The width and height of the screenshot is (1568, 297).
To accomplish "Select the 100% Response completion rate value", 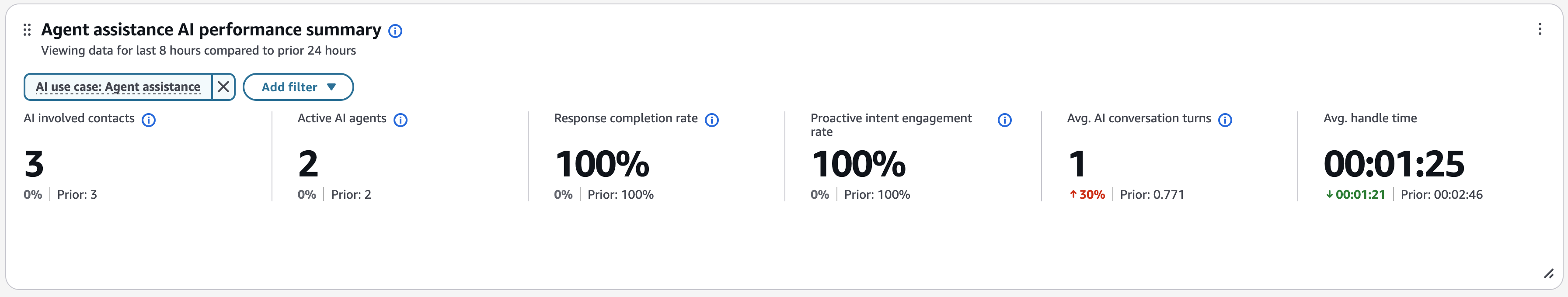I will tap(601, 163).
